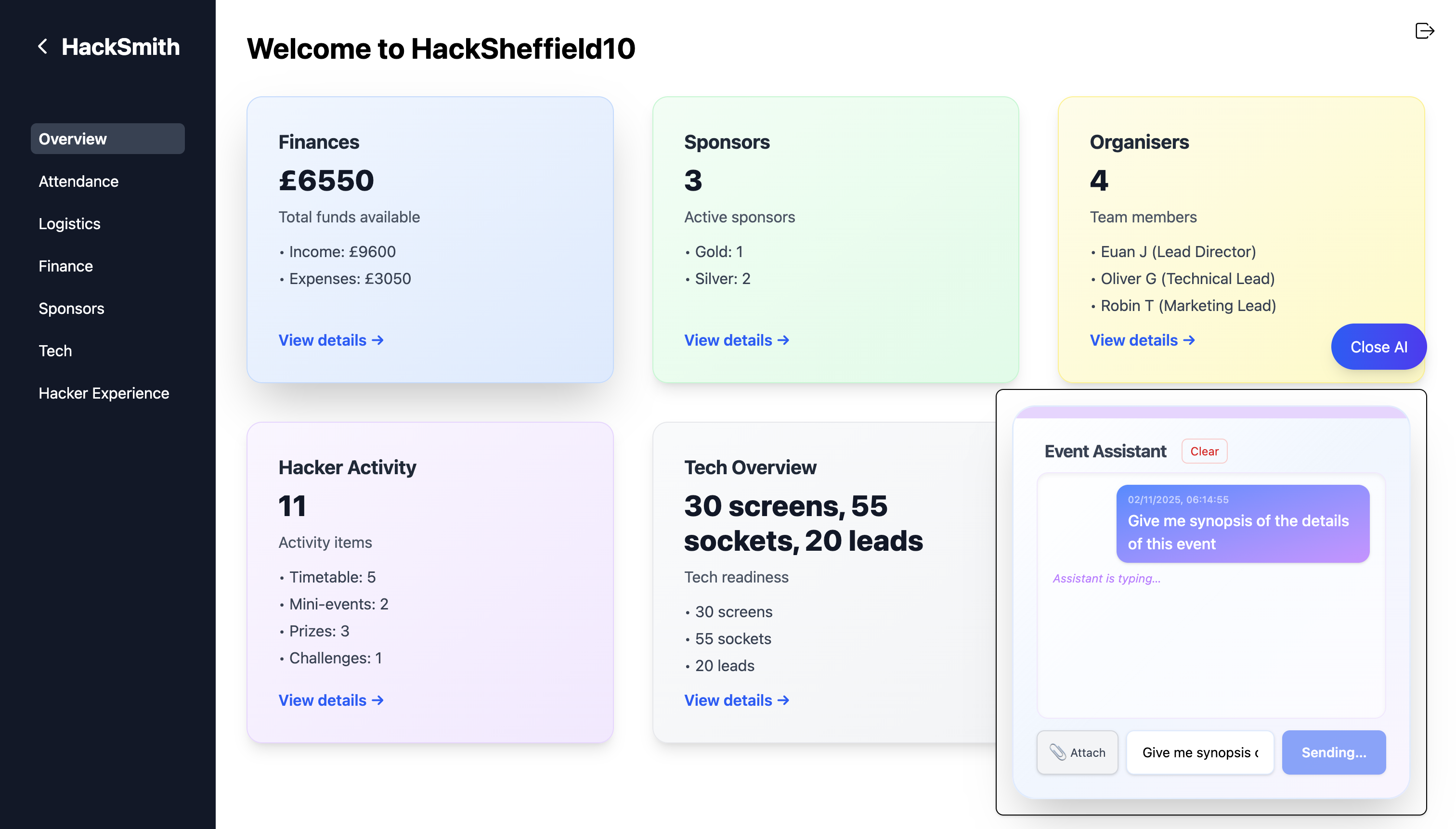
Task: View details of the Organisers card
Action: (1142, 340)
